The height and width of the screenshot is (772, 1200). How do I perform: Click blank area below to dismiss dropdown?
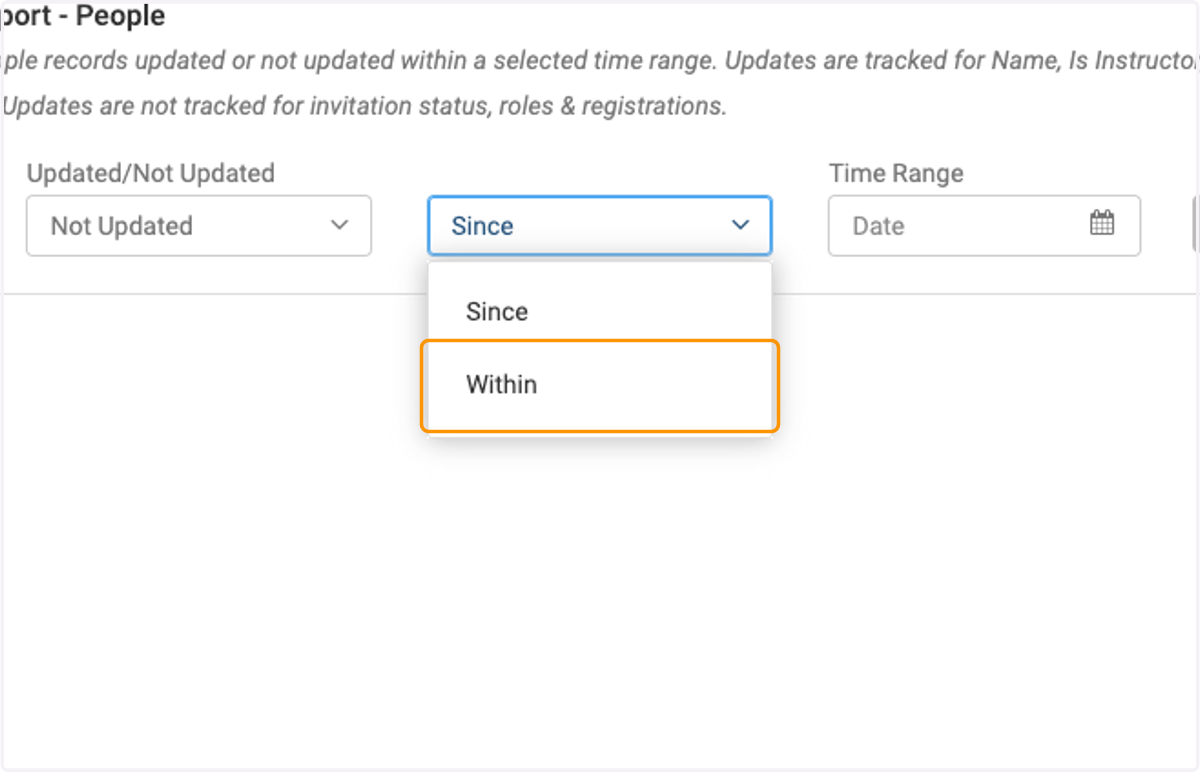pyautogui.click(x=600, y=600)
